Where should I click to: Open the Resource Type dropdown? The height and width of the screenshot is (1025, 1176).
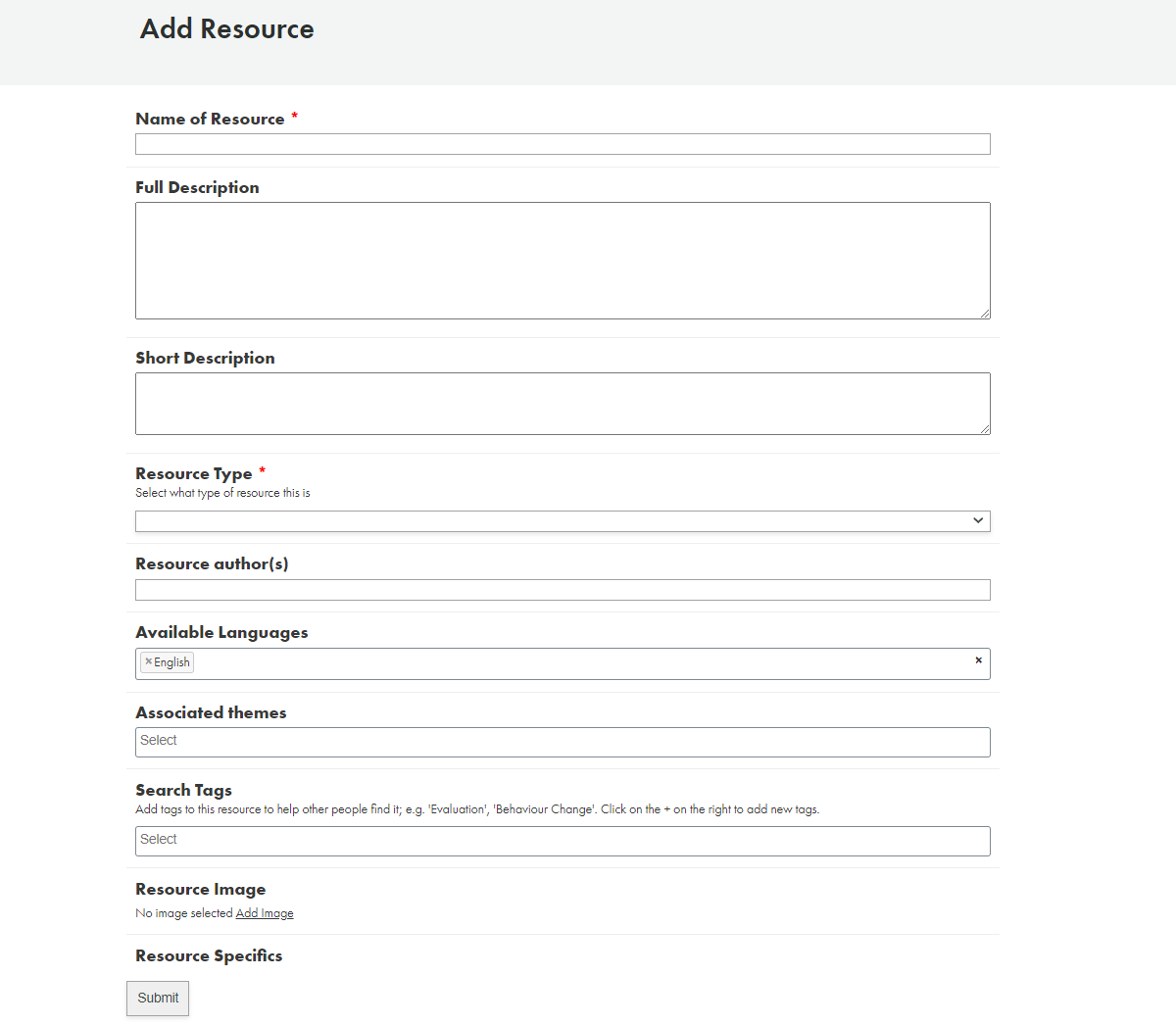pos(563,520)
